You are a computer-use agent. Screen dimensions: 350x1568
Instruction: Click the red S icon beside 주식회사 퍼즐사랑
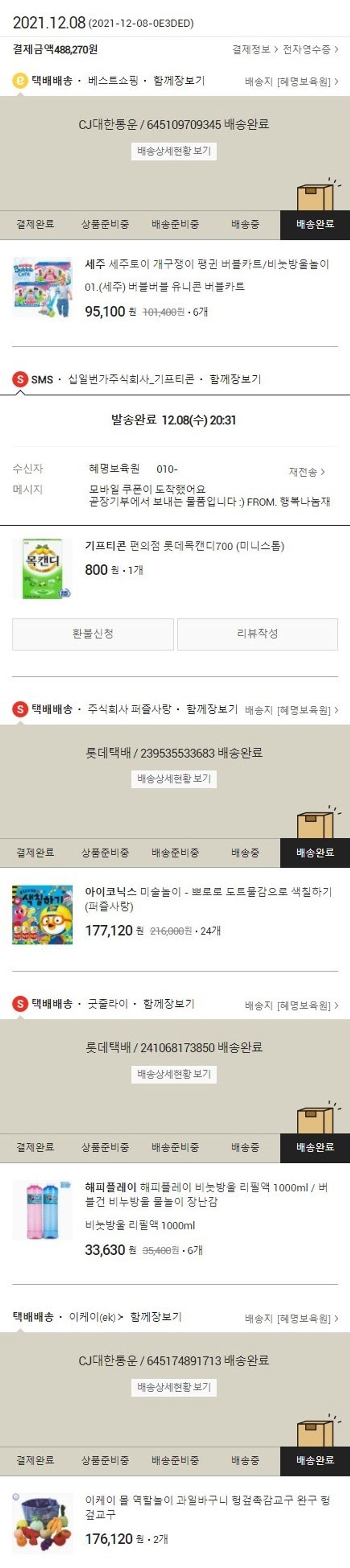20,709
